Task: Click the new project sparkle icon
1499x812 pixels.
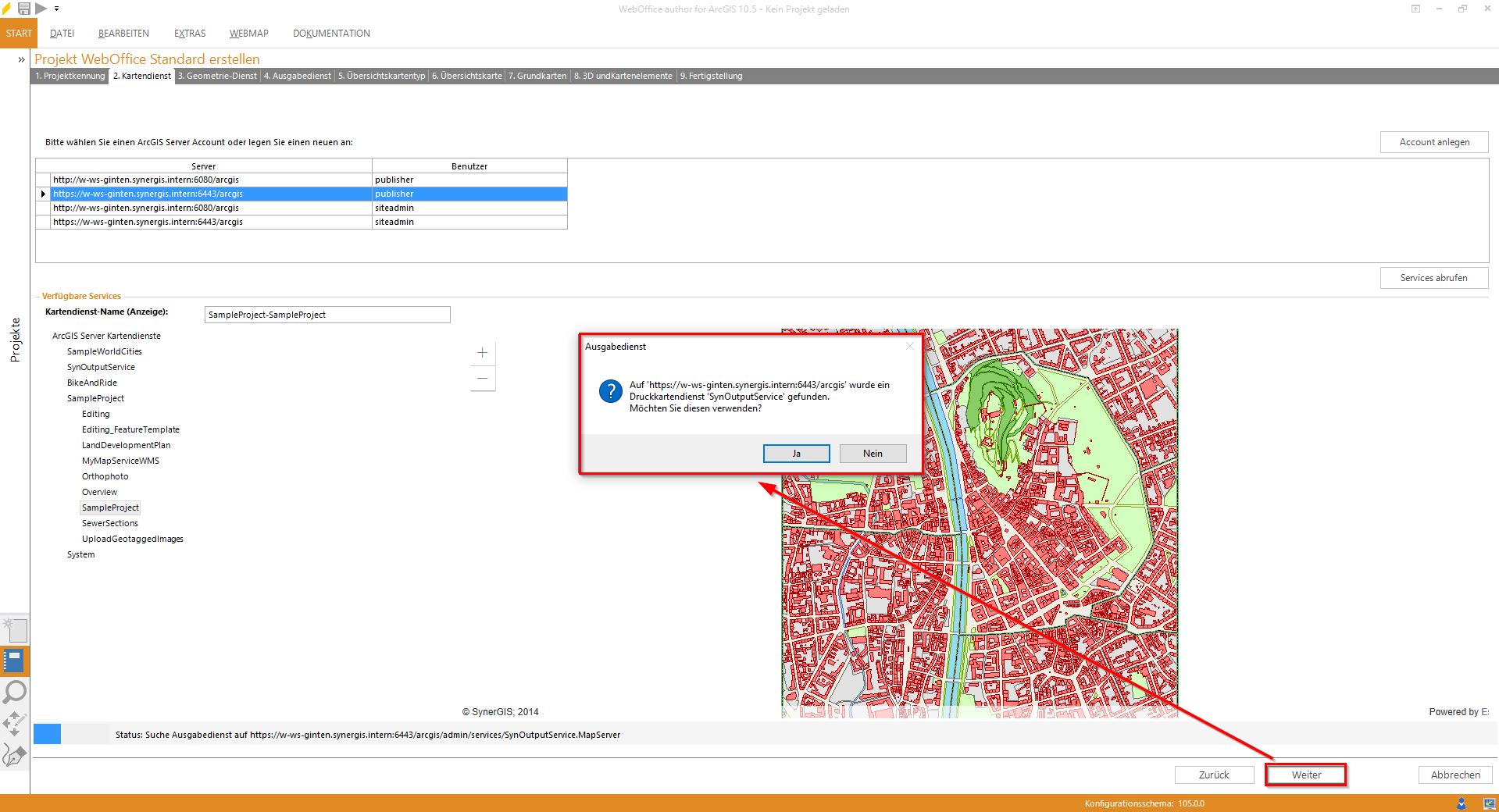Action: coord(14,629)
